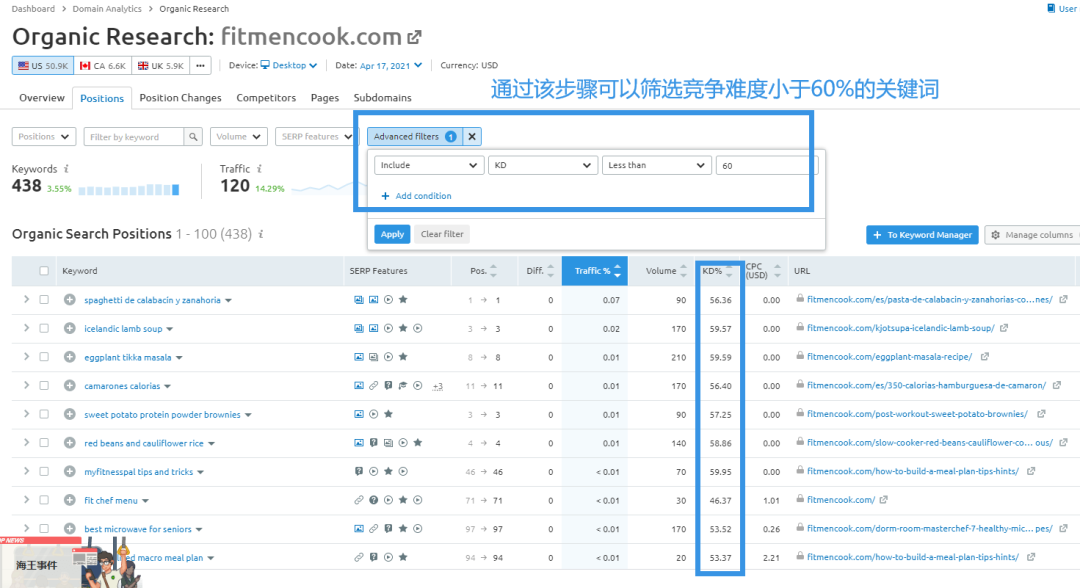
Task: Check the header row select-all checkbox
Action: [44, 270]
